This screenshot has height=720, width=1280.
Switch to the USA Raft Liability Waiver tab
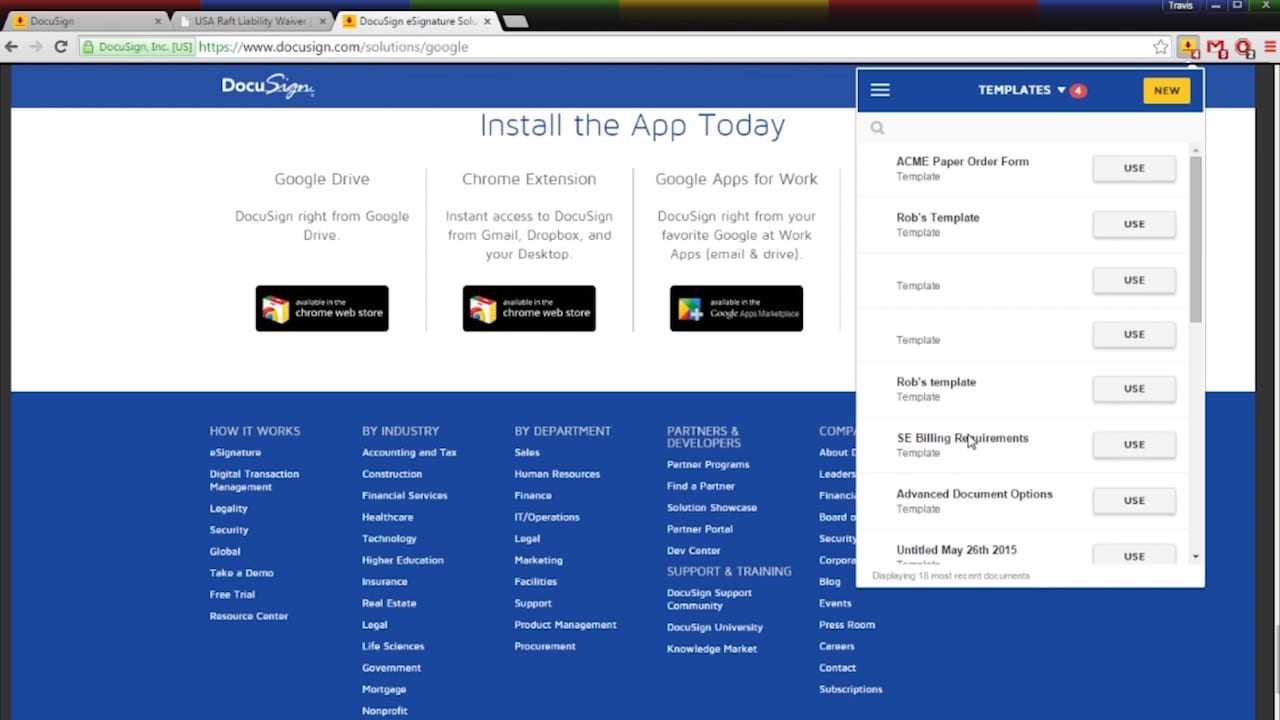[252, 21]
